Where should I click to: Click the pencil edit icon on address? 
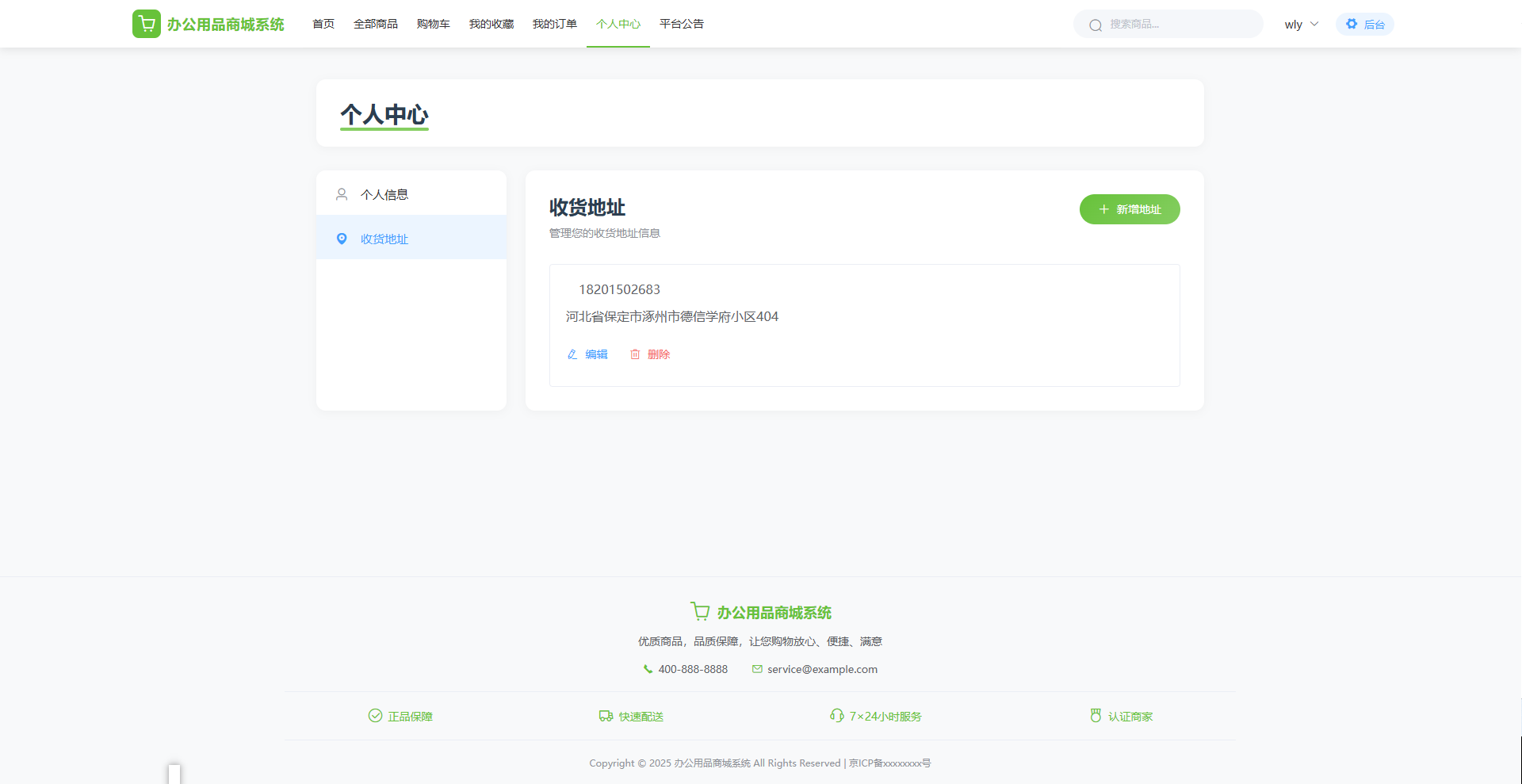(572, 354)
